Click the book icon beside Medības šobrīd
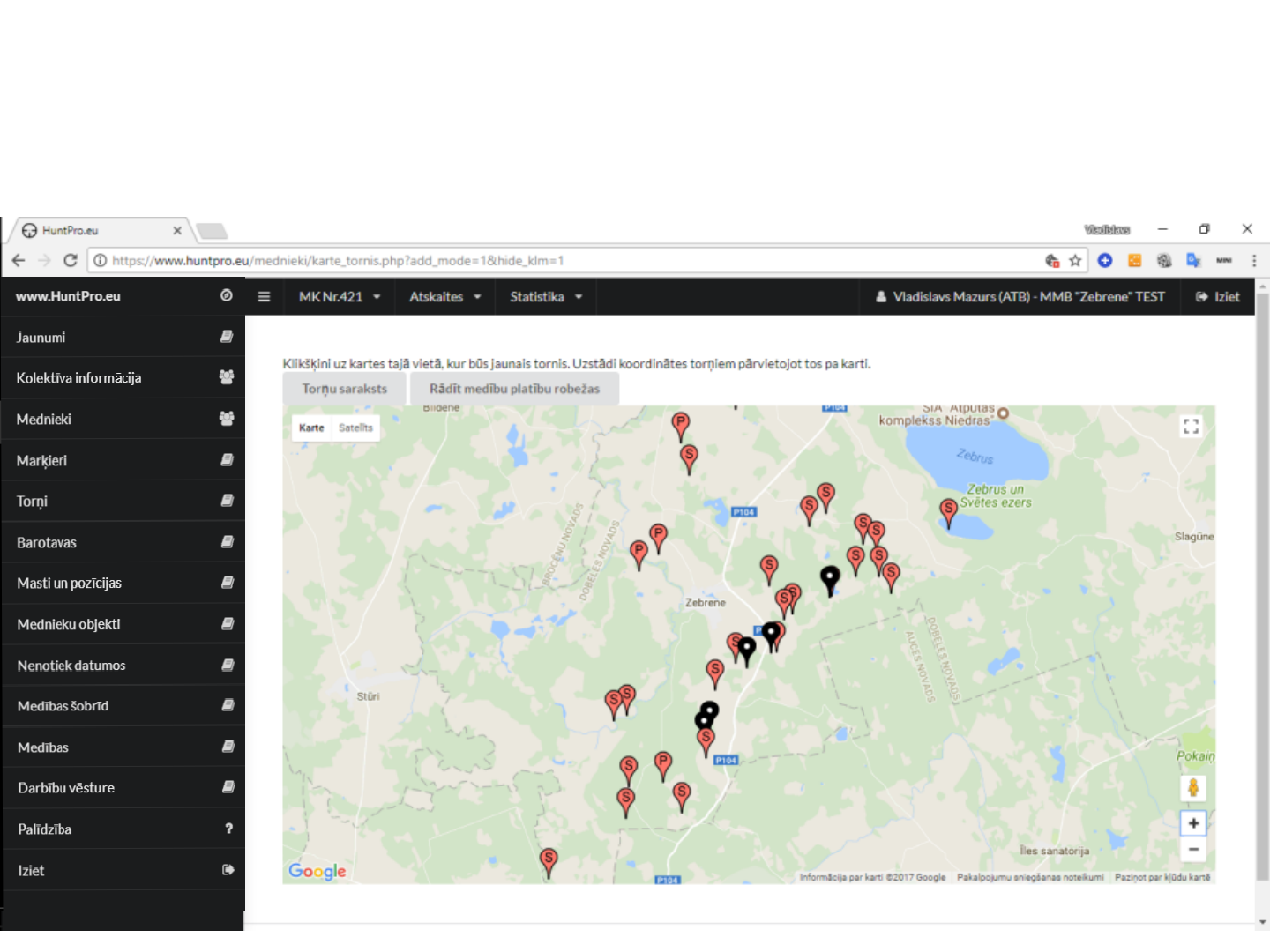The width and height of the screenshot is (1270, 952). (x=227, y=705)
